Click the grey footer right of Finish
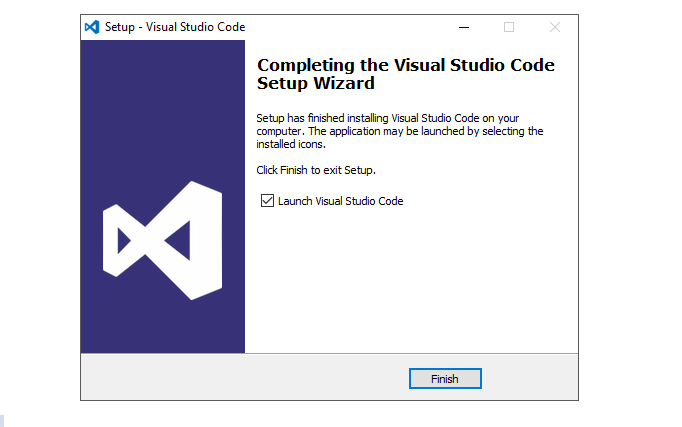682x427 pixels. tap(530, 378)
